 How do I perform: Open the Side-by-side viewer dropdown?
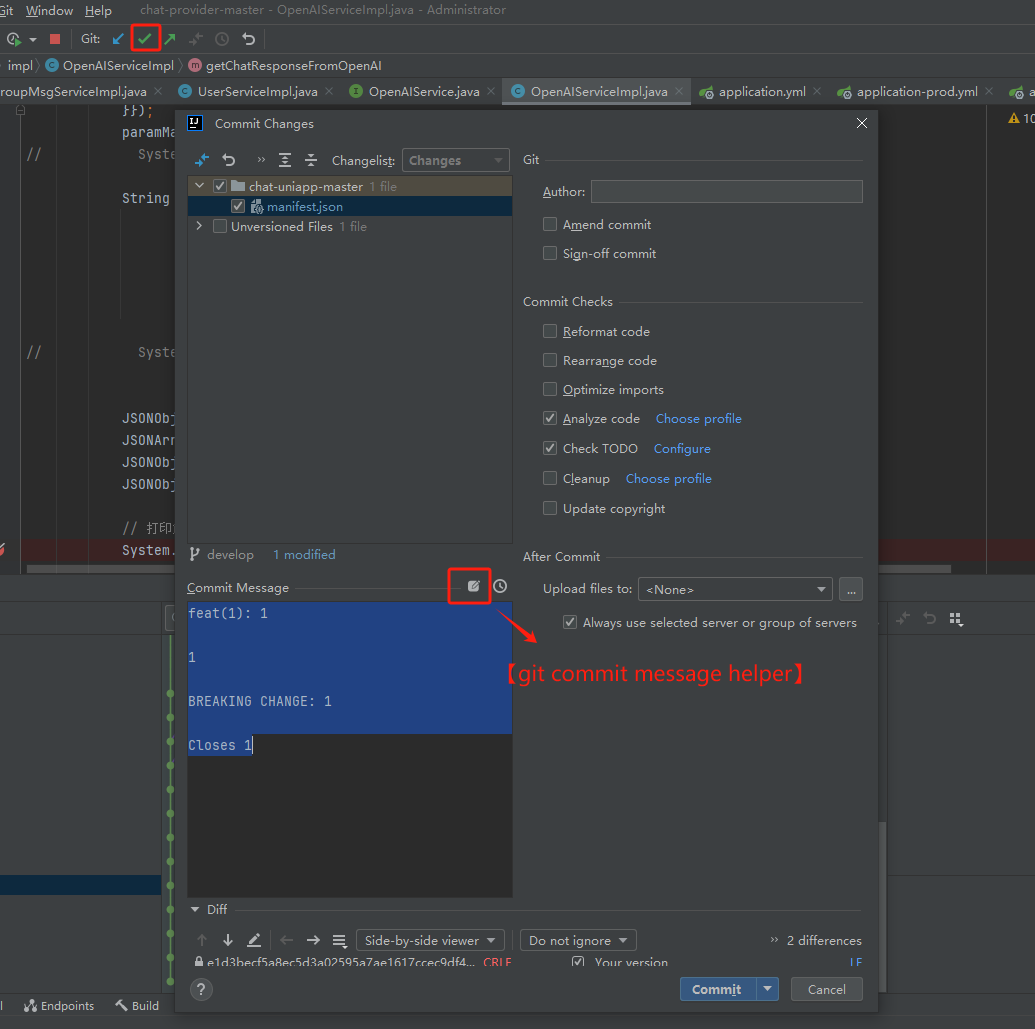[430, 940]
